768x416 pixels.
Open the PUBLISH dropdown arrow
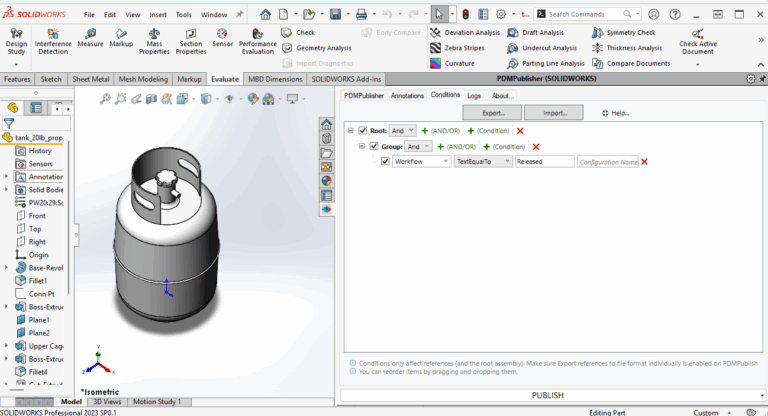762,395
